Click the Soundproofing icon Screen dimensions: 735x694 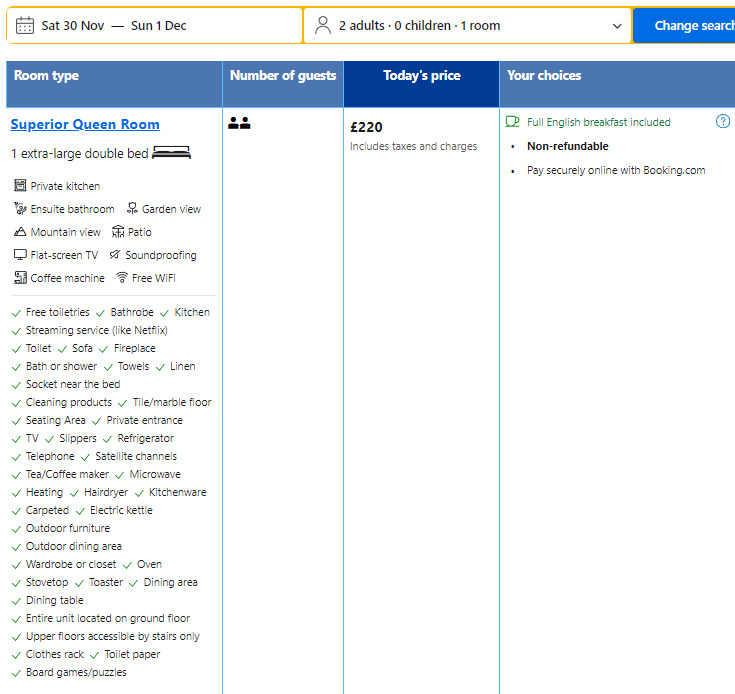point(115,255)
